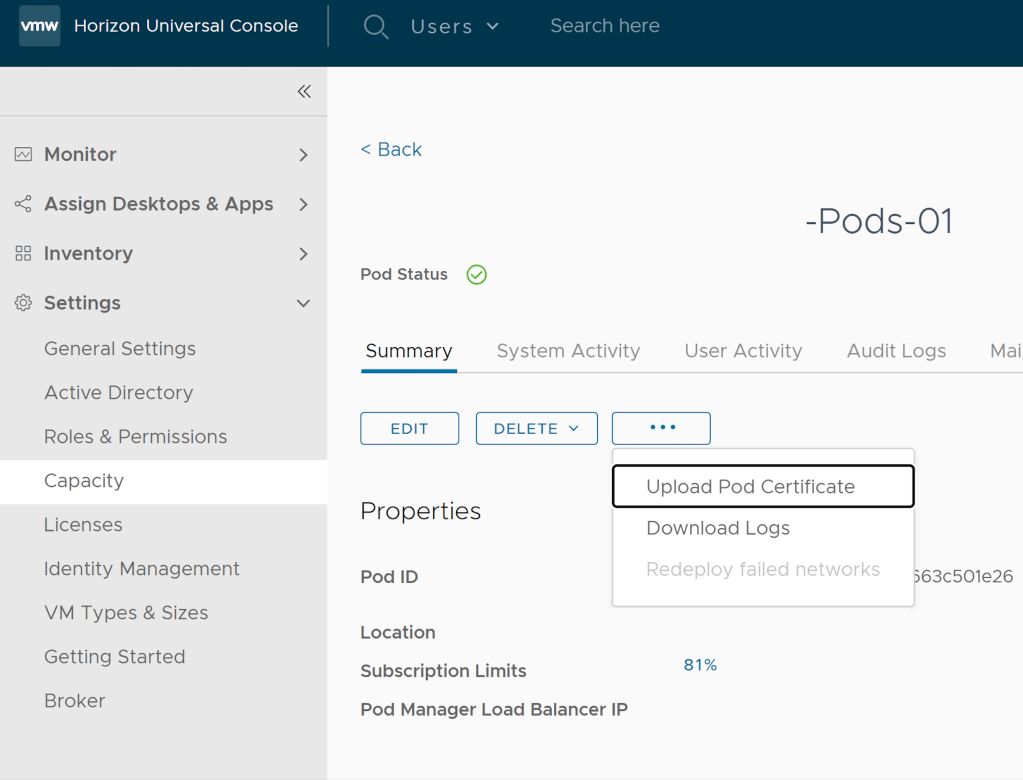
Task: Expand the Inventory section arrow
Action: click(x=303, y=254)
